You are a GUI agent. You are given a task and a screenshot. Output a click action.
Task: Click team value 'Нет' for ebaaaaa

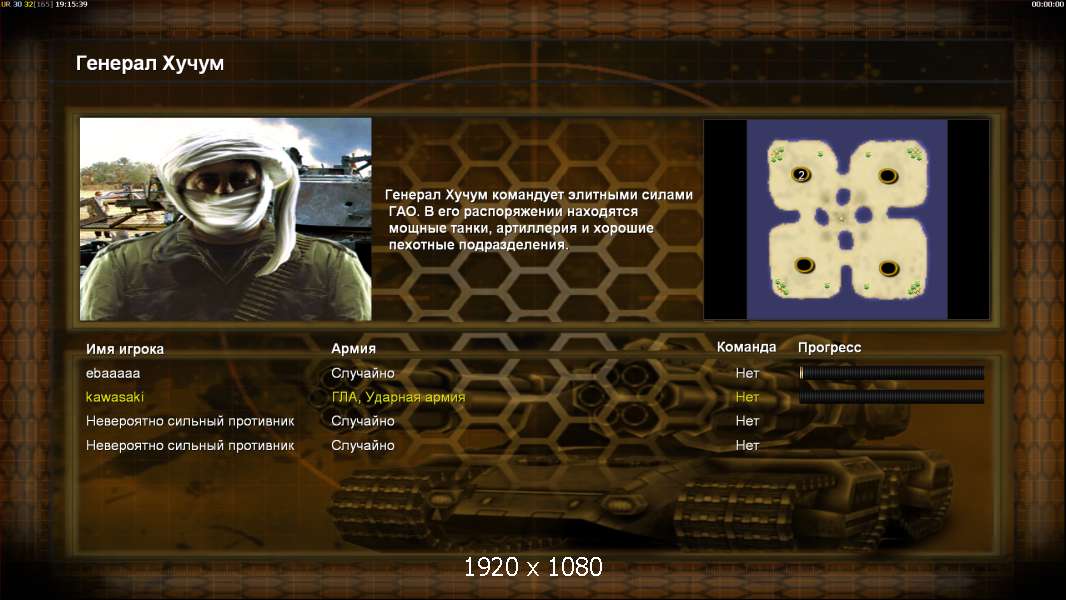[747, 373]
